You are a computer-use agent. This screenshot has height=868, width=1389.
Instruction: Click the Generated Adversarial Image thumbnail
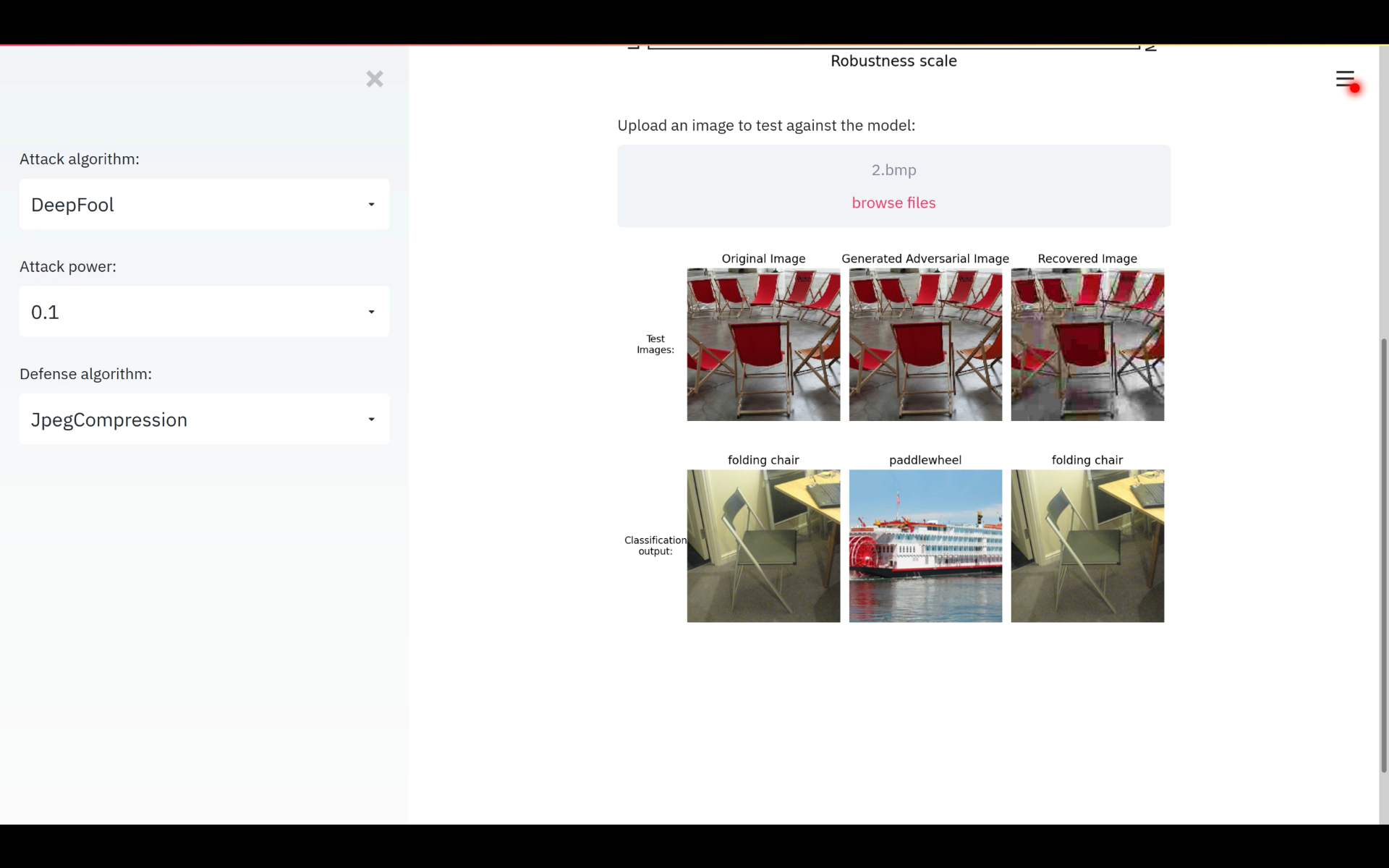925,344
